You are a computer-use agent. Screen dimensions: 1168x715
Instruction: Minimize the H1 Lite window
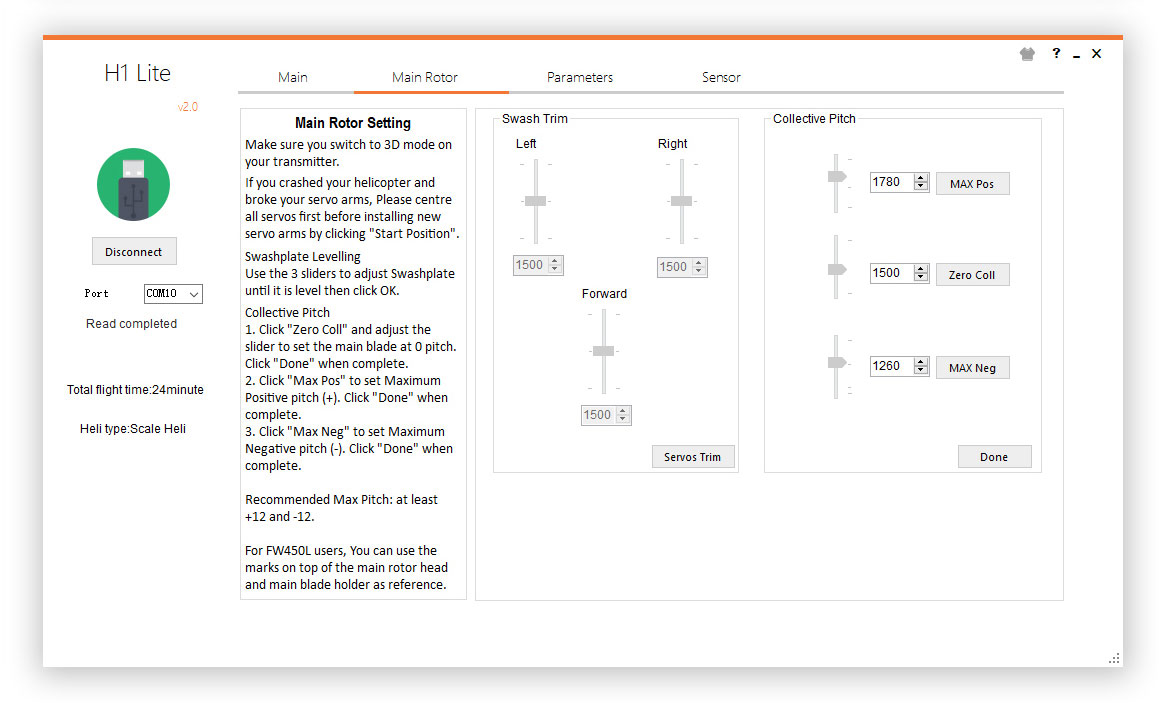[1076, 56]
